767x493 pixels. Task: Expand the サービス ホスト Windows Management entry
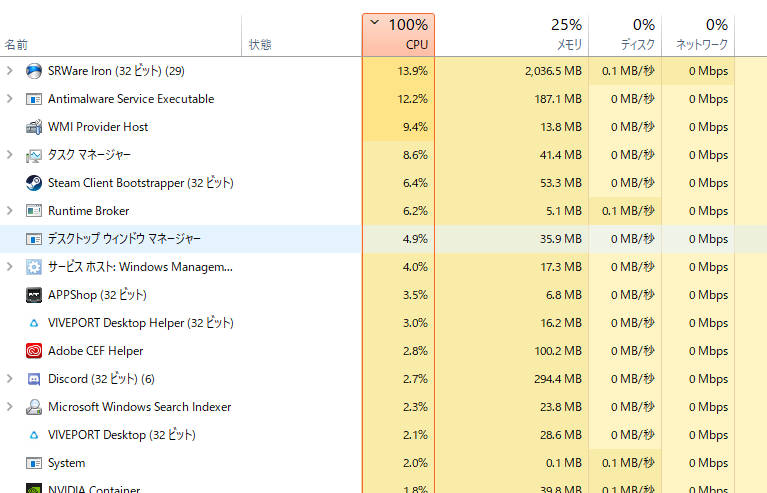click(x=10, y=267)
